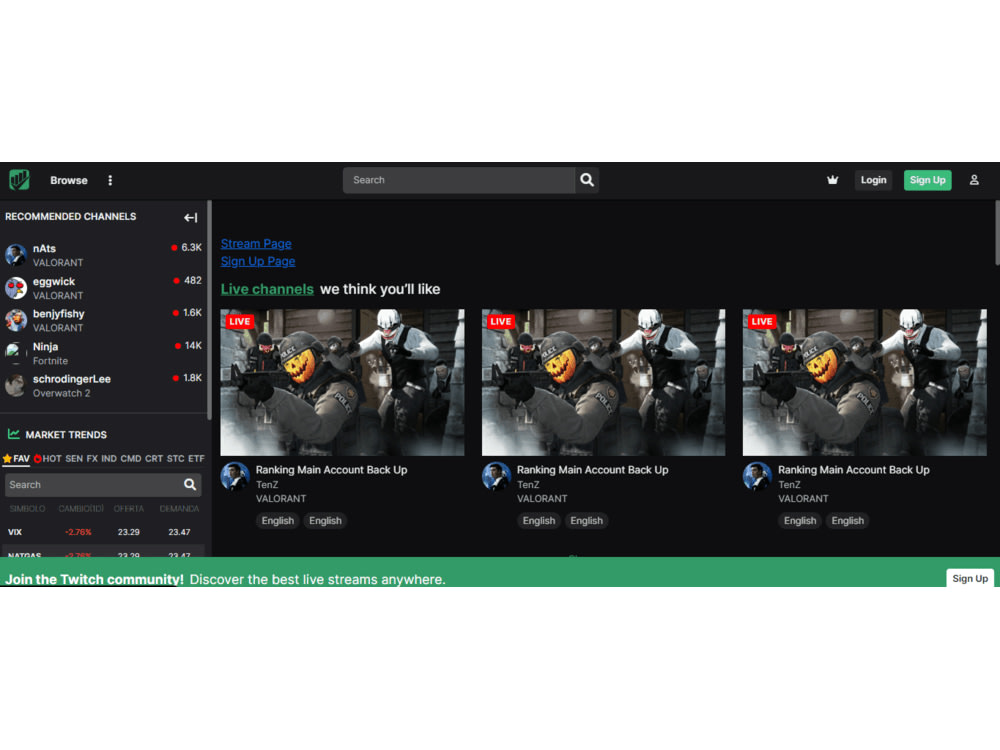The image size is (1000, 750).
Task: Click the top Search input field
Action: click(459, 180)
